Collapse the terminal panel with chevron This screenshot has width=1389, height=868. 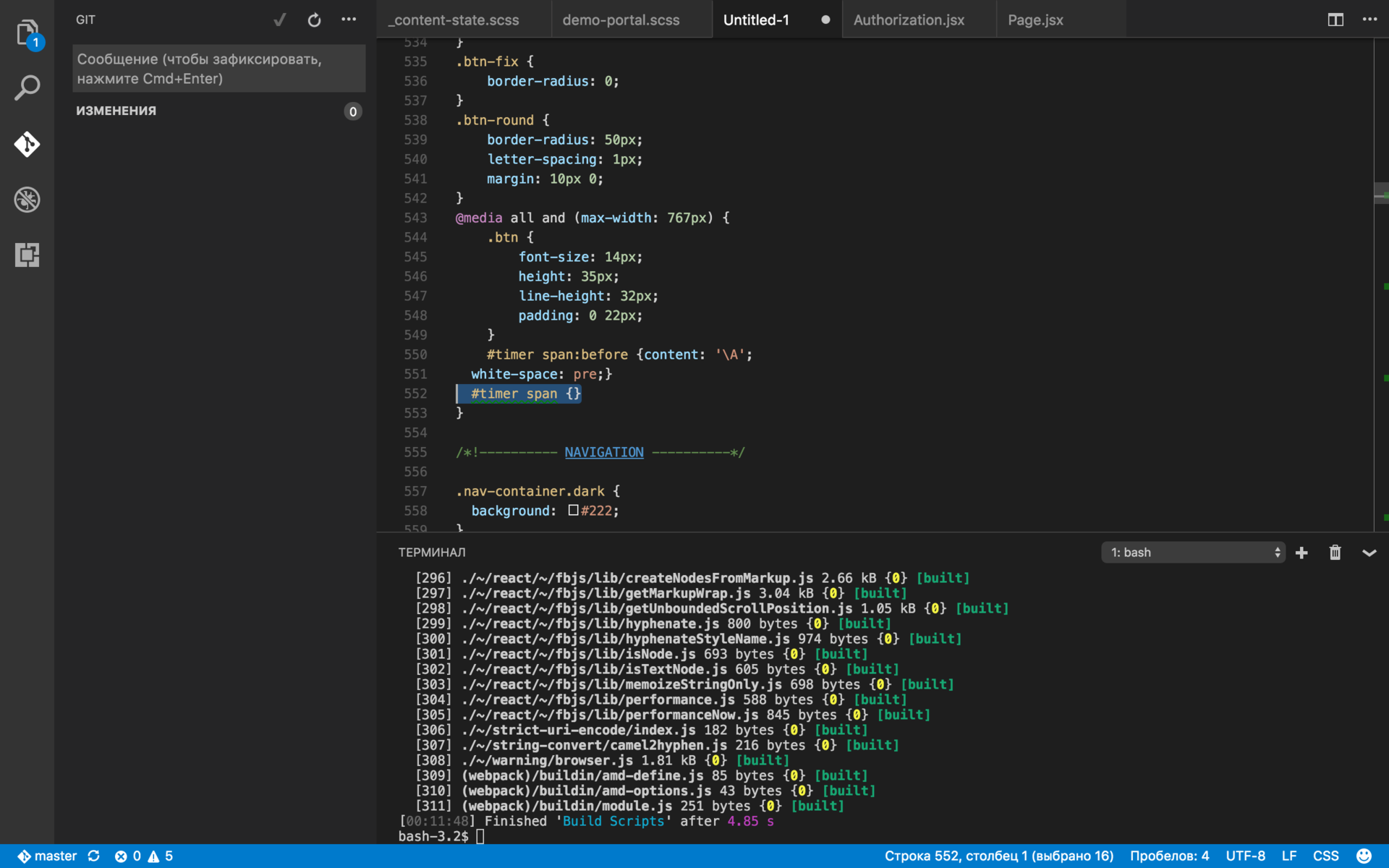1369,553
